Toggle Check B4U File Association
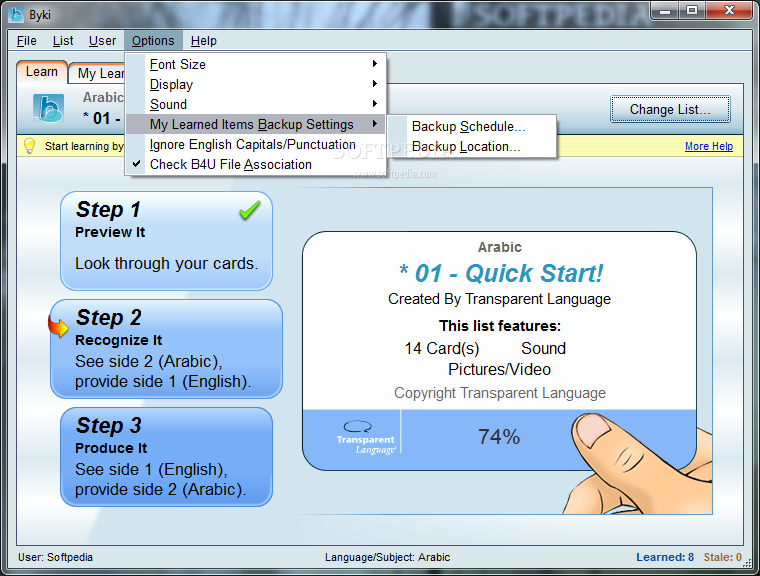Screen dimensions: 760x576 255,165
